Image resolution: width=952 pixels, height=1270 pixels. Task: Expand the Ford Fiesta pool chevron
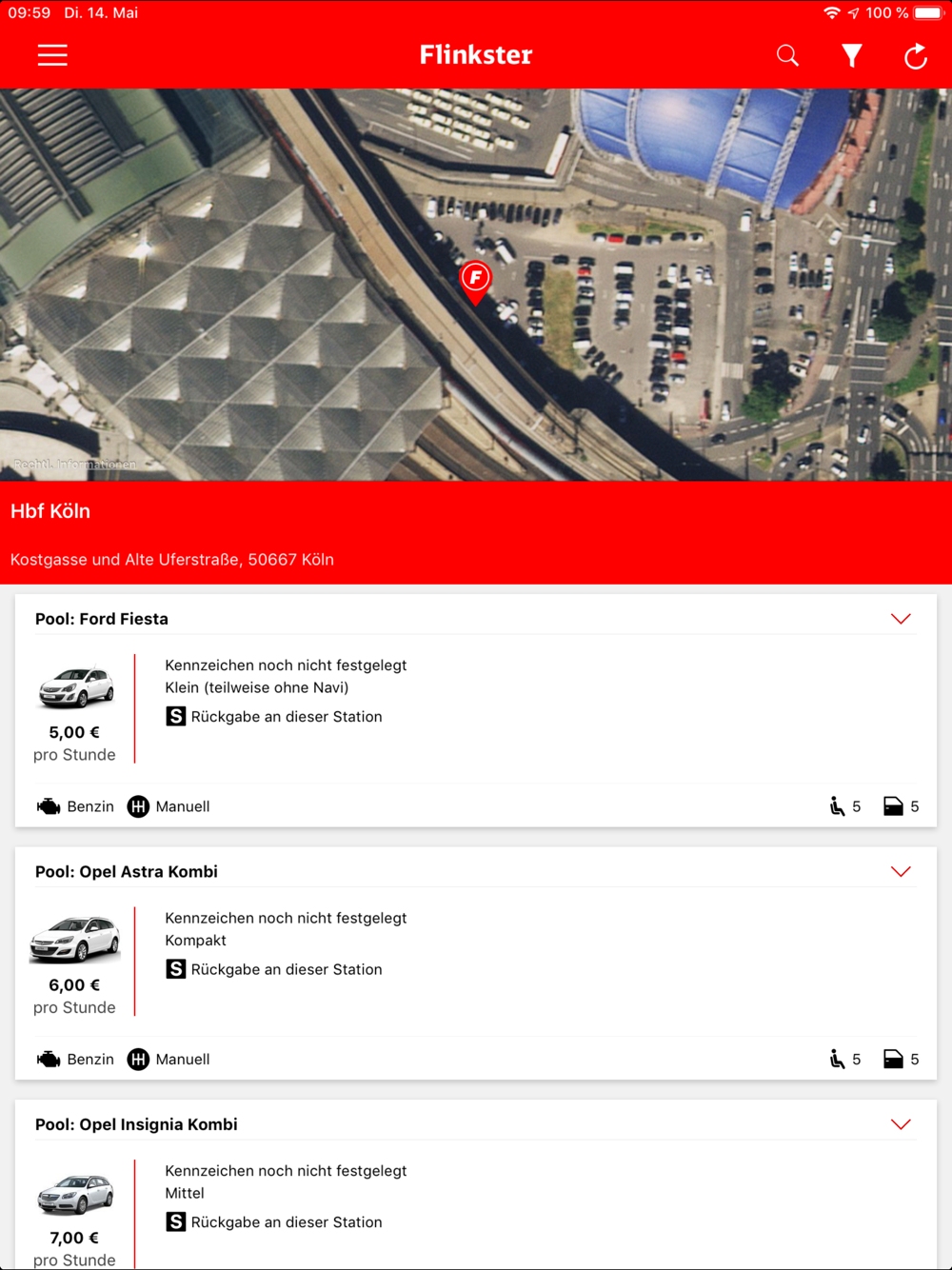pyautogui.click(x=901, y=619)
